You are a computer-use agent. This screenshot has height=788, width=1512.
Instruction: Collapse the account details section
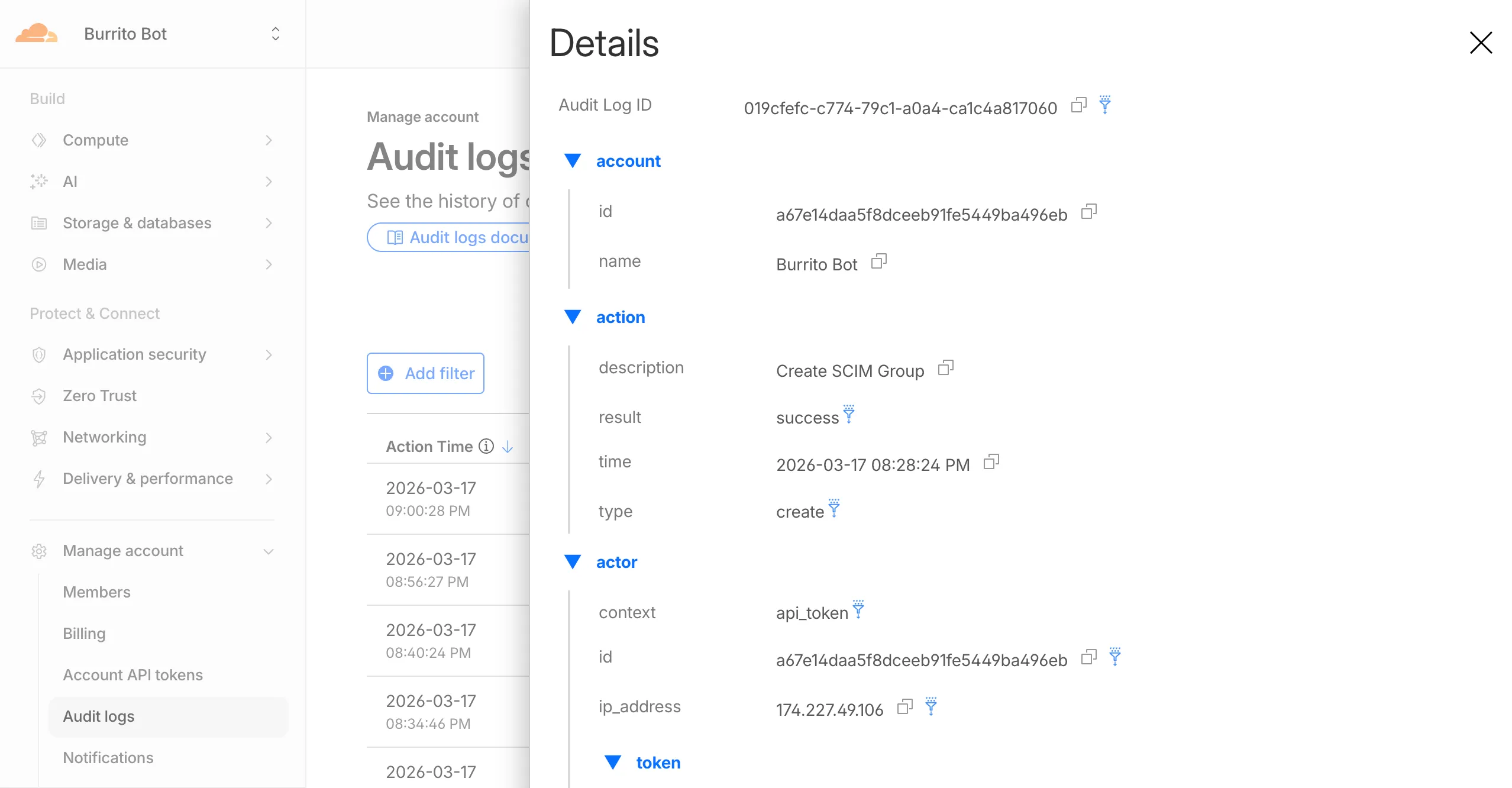(573, 160)
